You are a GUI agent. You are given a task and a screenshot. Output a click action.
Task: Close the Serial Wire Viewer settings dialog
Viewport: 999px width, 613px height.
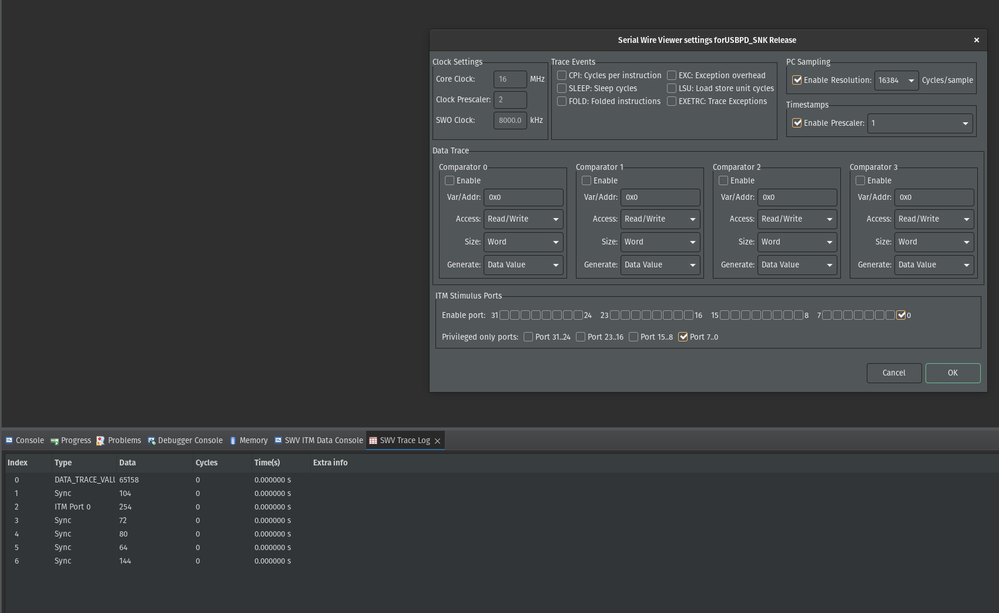976,40
